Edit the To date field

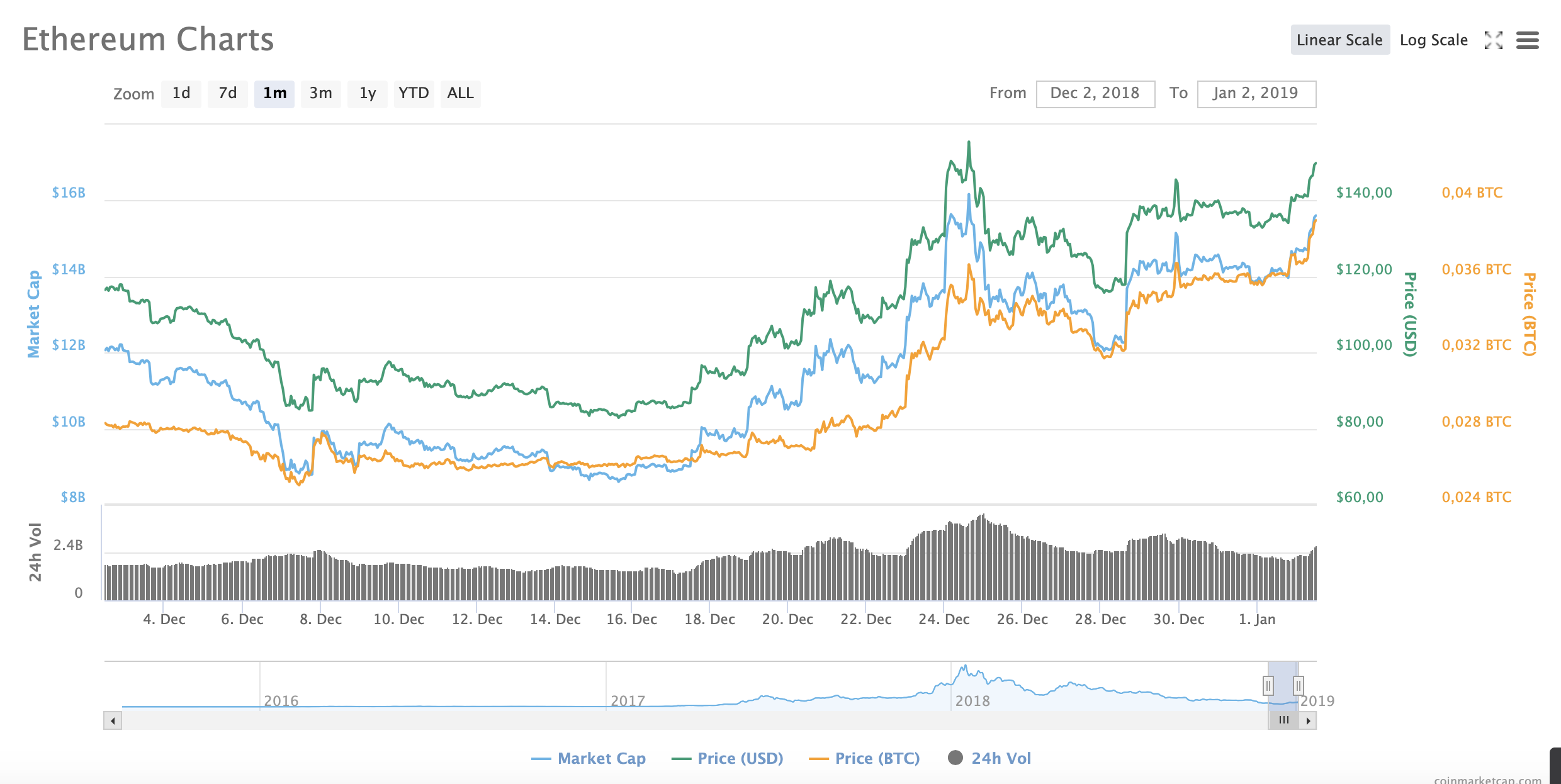coord(1256,94)
